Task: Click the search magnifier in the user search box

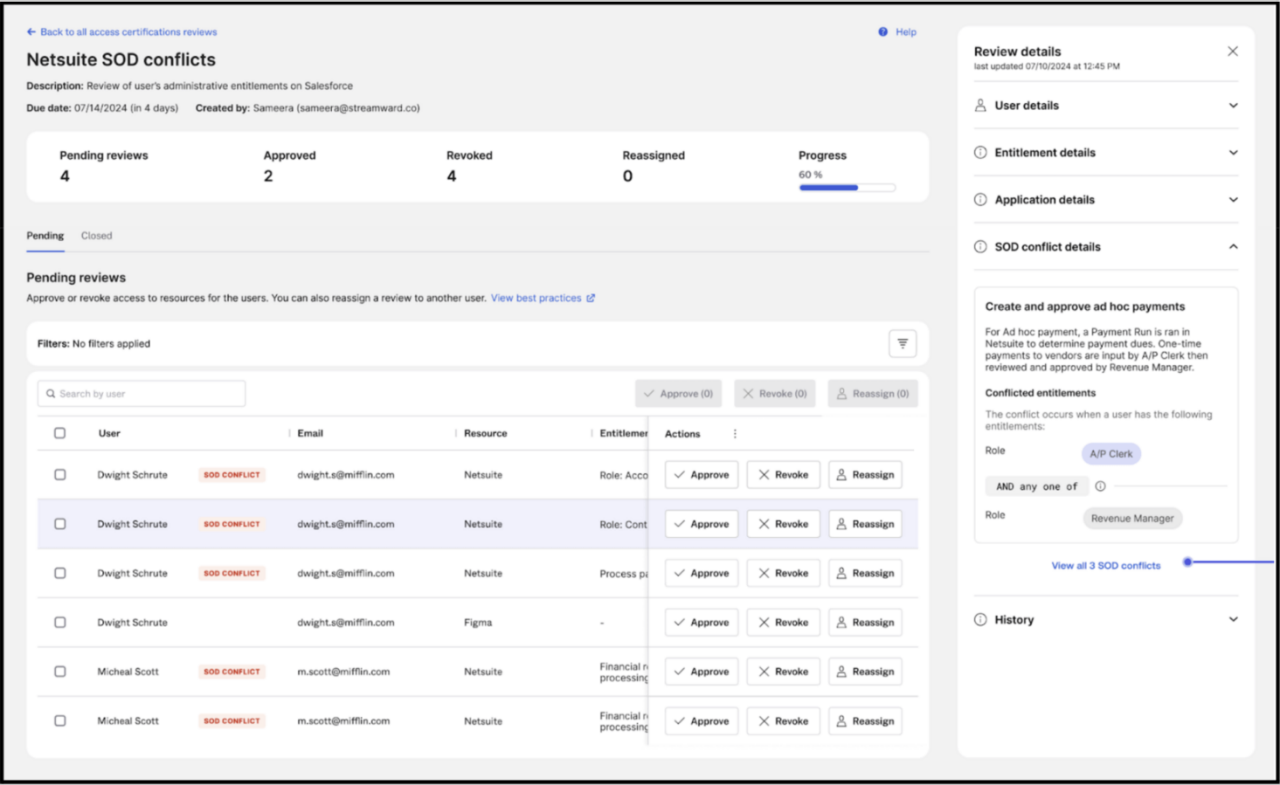Action: [x=51, y=393]
